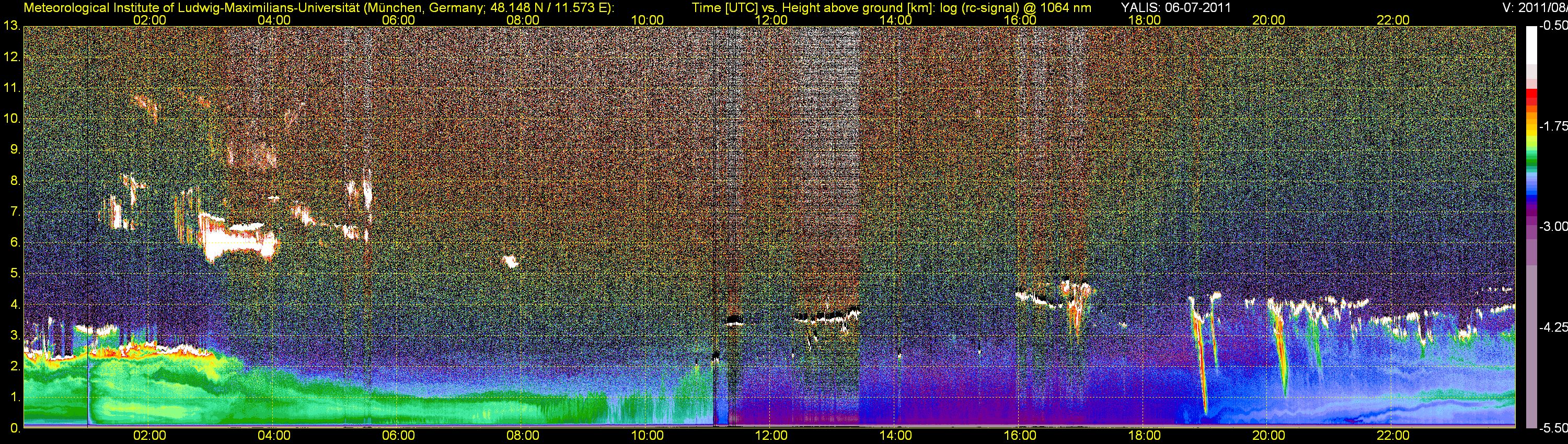Select the 18:00 tick on bottom time axis

coord(1144,436)
